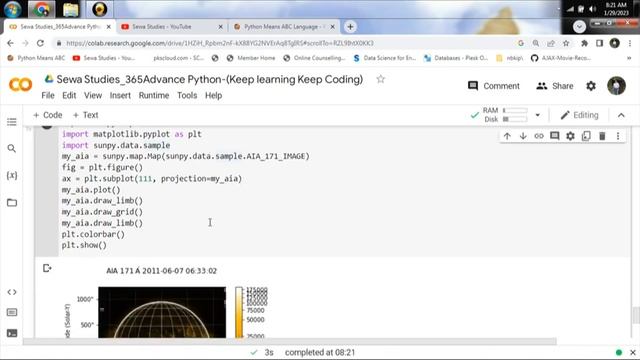The image size is (640, 360).
Task: Copy link to this cell
Action: coord(539,136)
